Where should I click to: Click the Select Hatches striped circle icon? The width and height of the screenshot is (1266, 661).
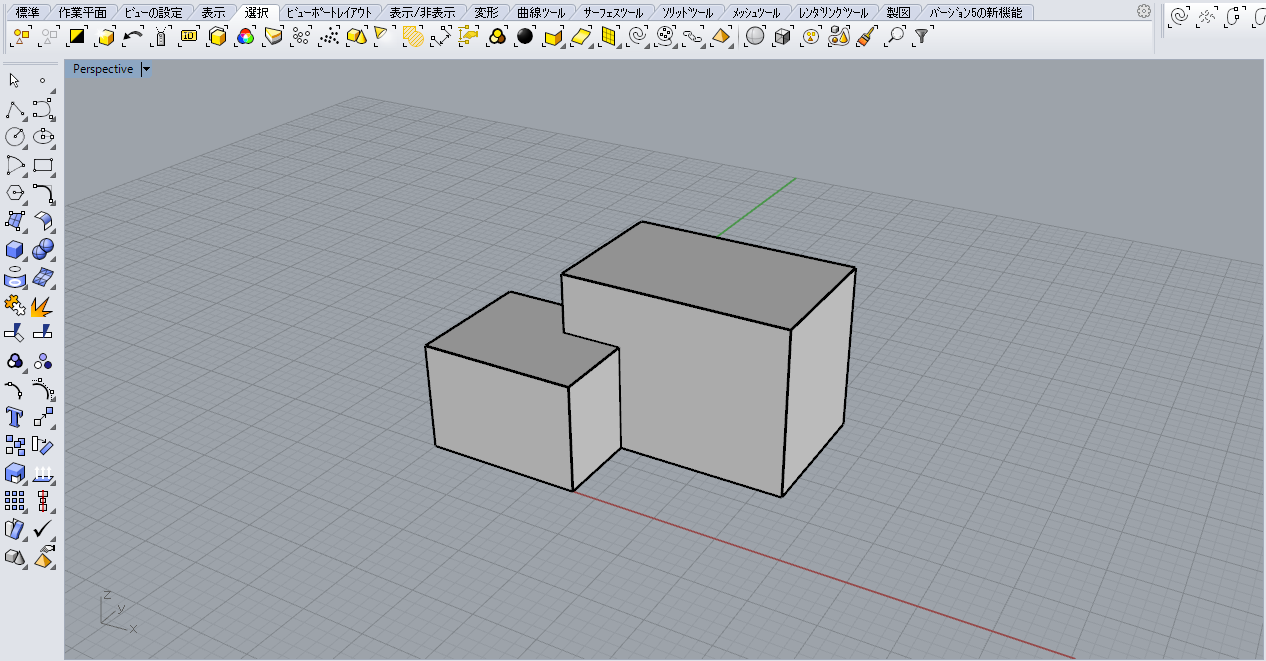413,36
